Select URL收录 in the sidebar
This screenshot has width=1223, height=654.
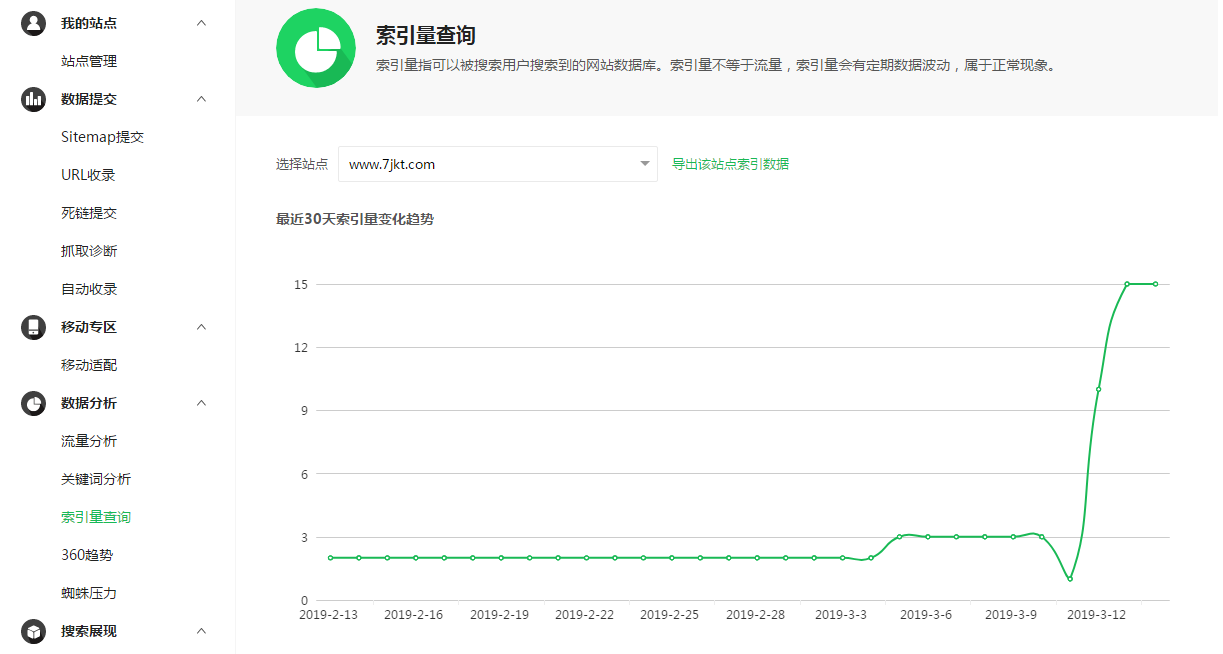click(x=86, y=174)
